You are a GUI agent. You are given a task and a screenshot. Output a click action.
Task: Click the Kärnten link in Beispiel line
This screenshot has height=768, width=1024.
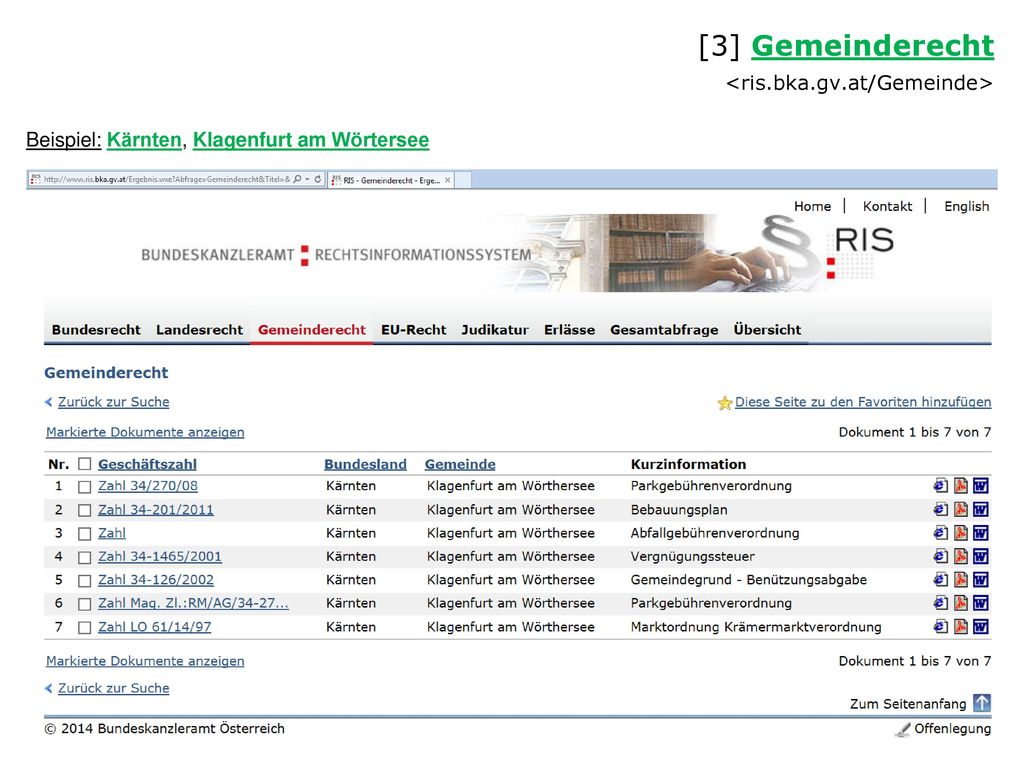(x=144, y=140)
